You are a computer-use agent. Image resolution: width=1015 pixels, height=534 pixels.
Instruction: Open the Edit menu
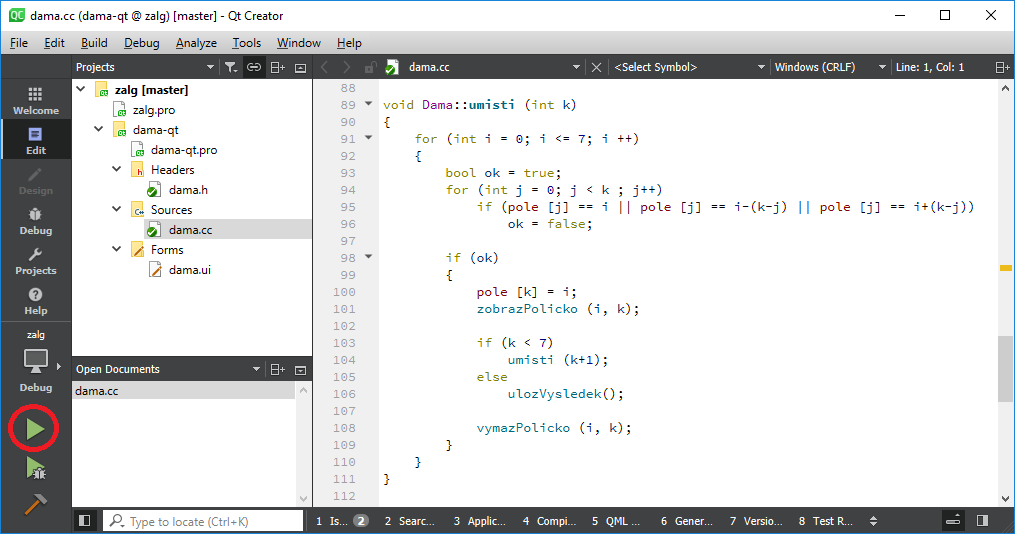click(x=54, y=43)
